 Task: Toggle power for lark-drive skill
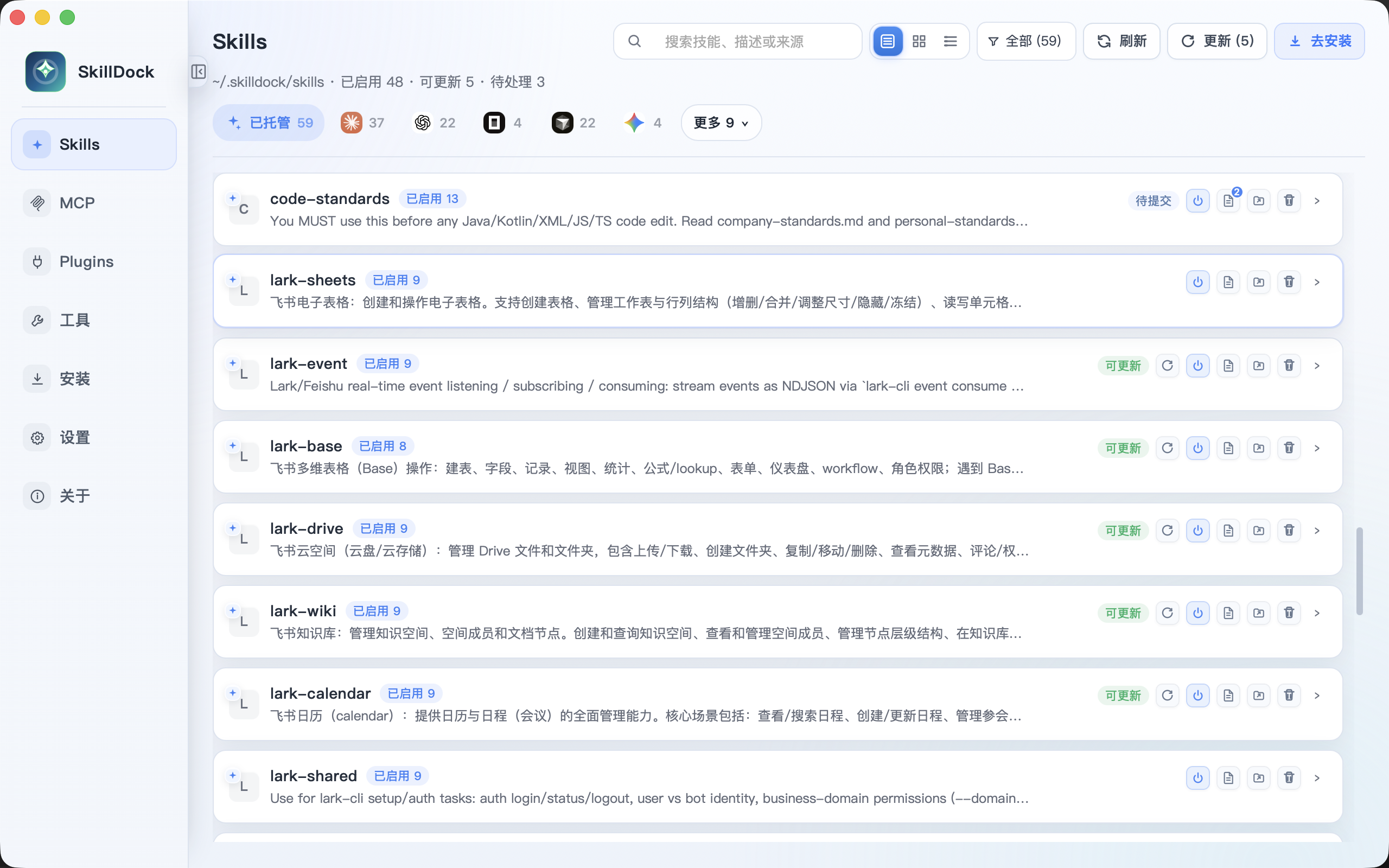[x=1198, y=531]
